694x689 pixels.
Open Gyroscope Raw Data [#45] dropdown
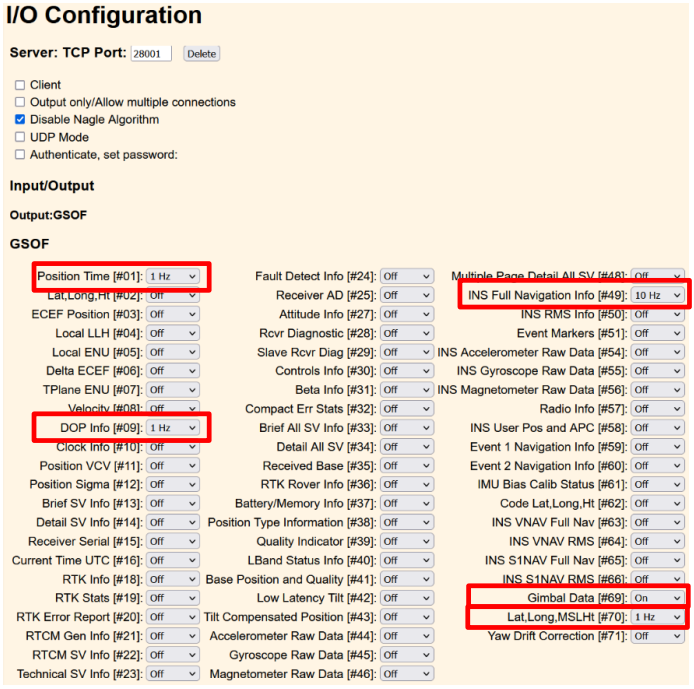[x=407, y=655]
